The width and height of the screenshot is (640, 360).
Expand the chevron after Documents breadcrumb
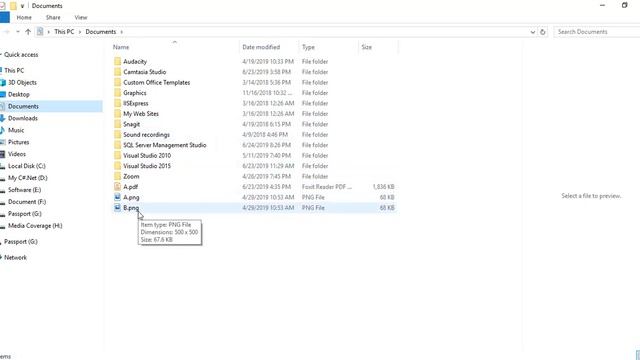[x=122, y=32]
